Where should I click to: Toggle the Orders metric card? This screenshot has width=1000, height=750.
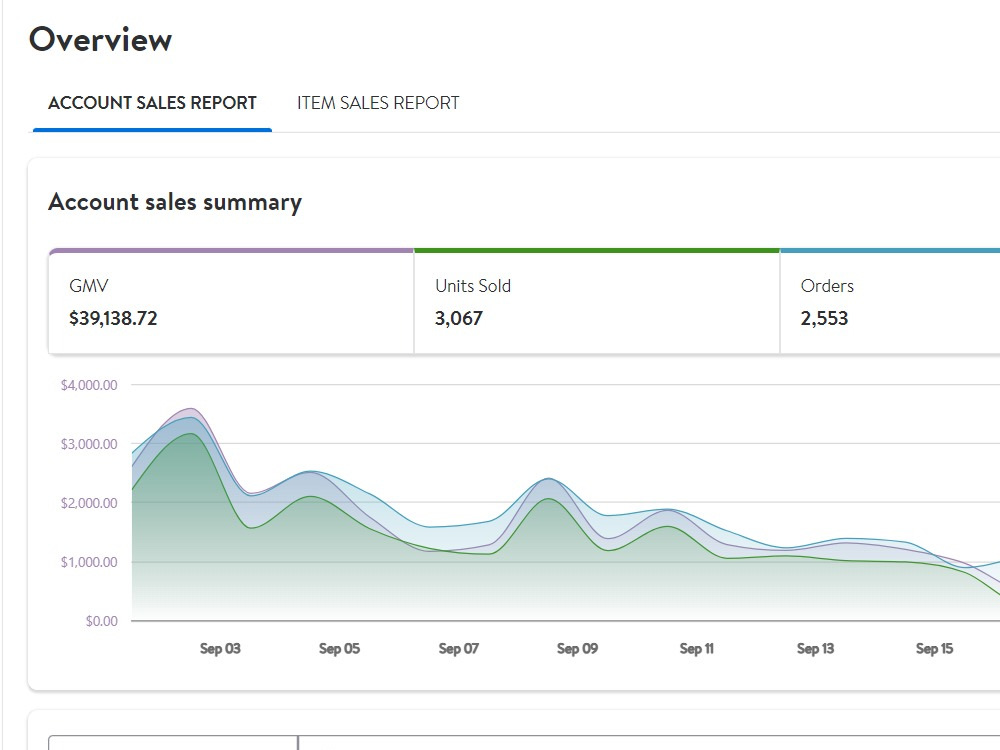tap(890, 303)
